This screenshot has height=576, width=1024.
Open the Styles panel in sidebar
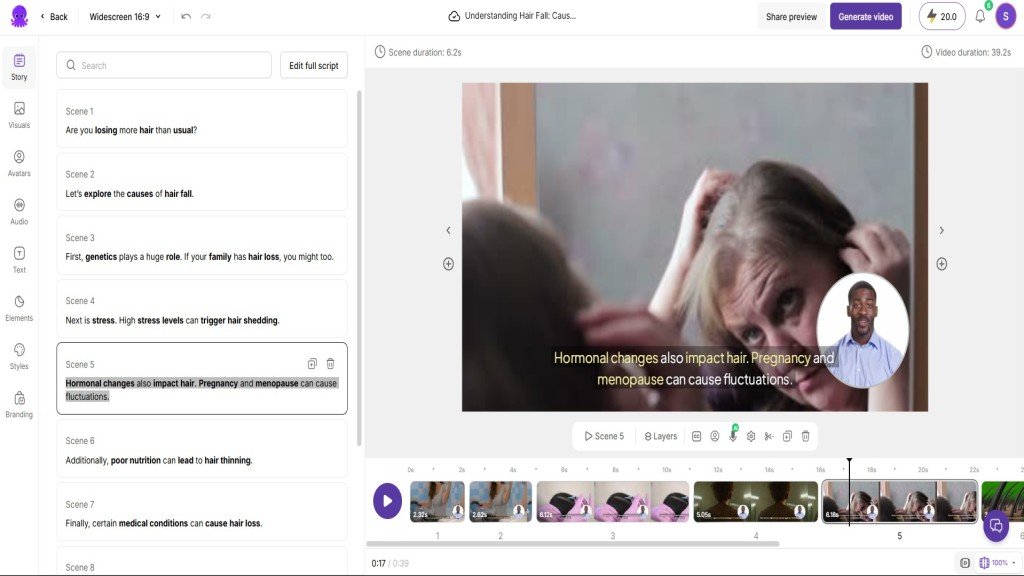coord(19,357)
